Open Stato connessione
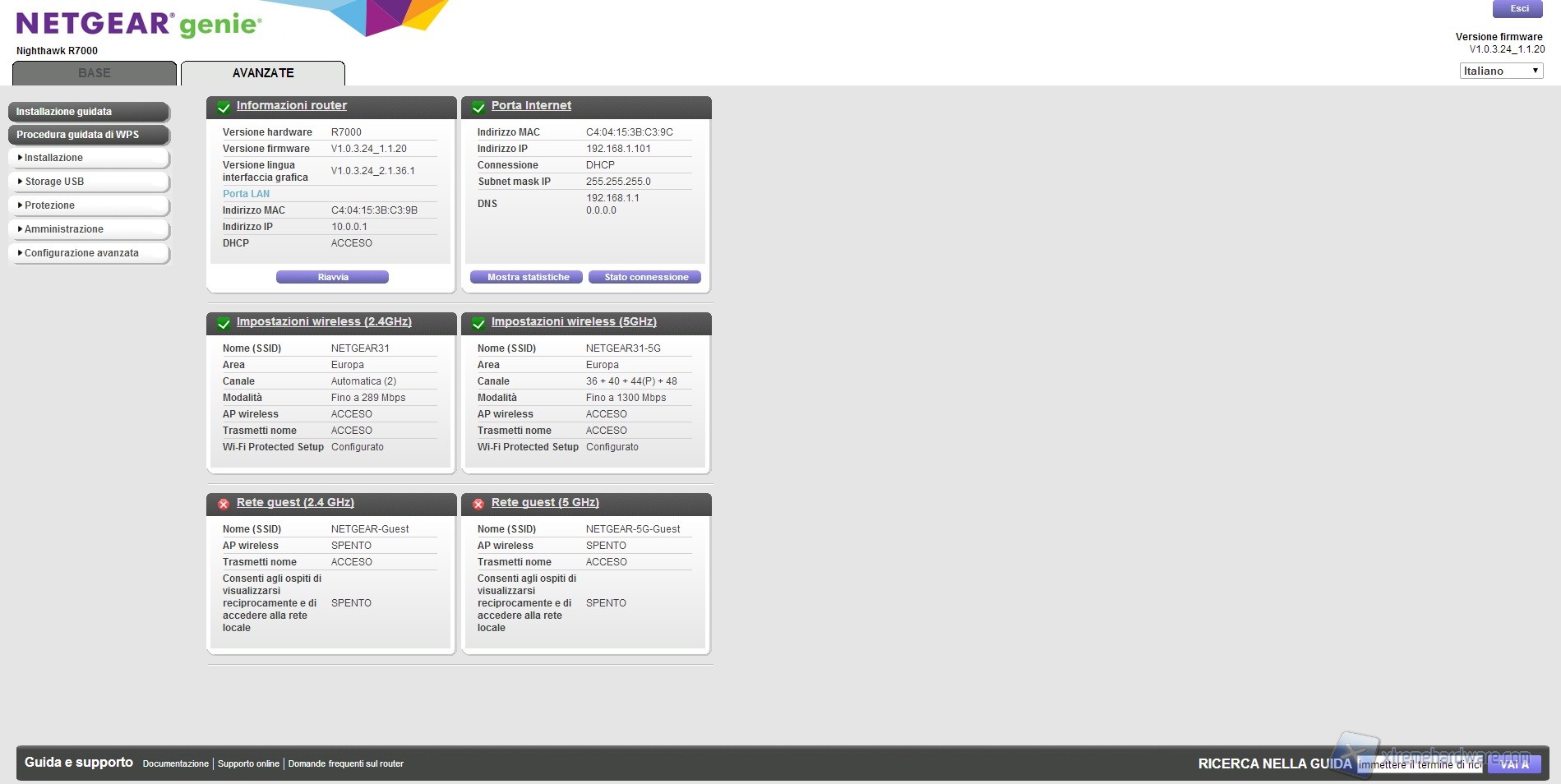Viewport: 1561px width, 784px height. click(x=645, y=278)
